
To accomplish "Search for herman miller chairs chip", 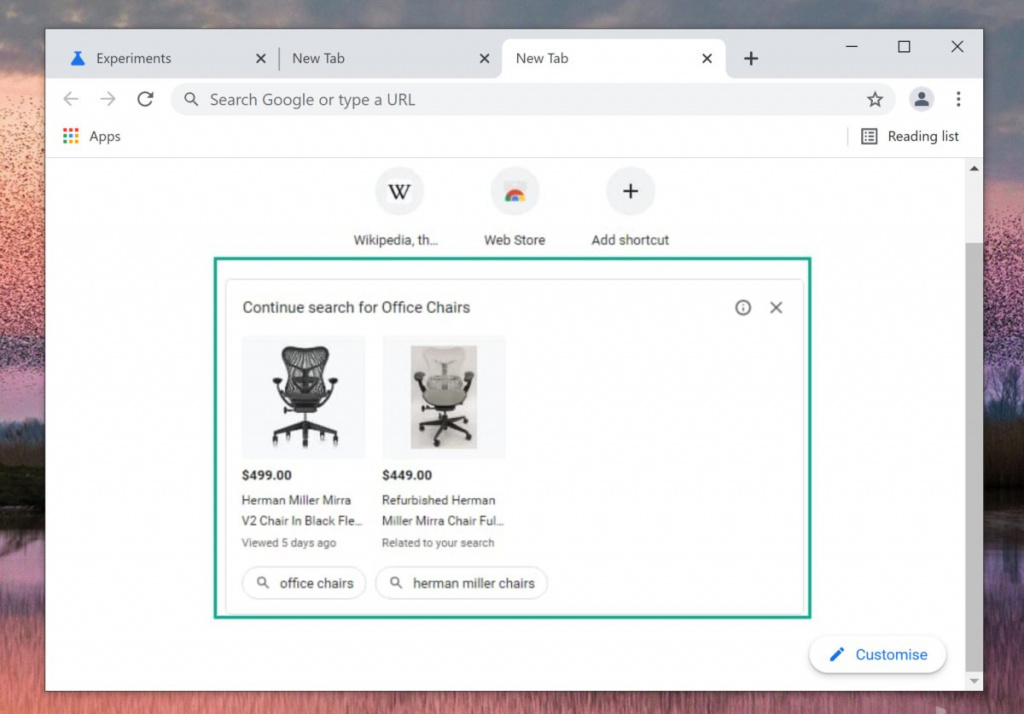I will click(x=461, y=583).
